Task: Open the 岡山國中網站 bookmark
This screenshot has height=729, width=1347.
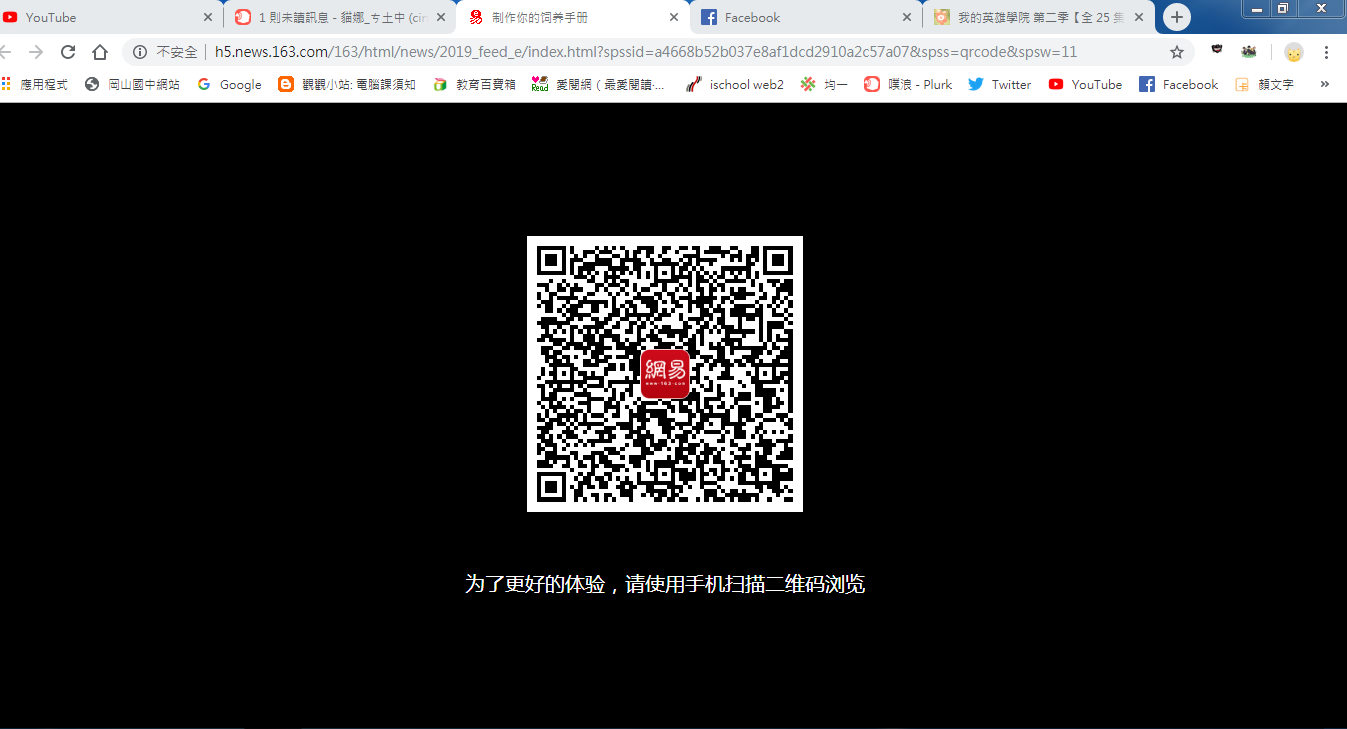Action: point(133,84)
